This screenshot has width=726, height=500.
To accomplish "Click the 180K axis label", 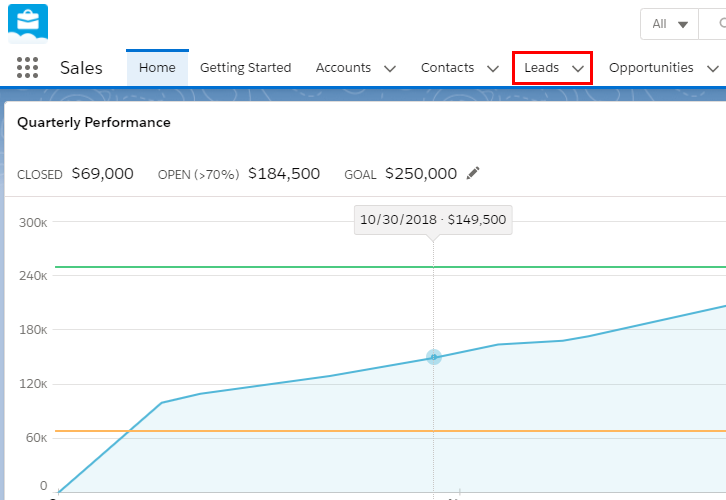I will 33,330.
